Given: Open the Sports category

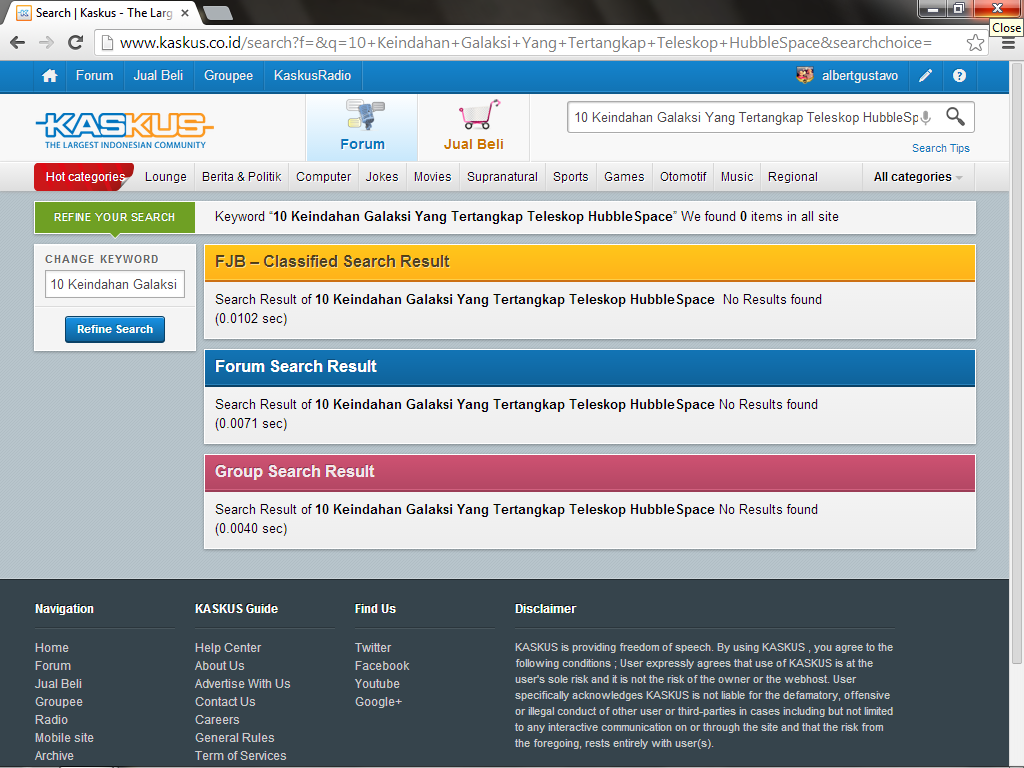Looking at the screenshot, I should point(570,177).
